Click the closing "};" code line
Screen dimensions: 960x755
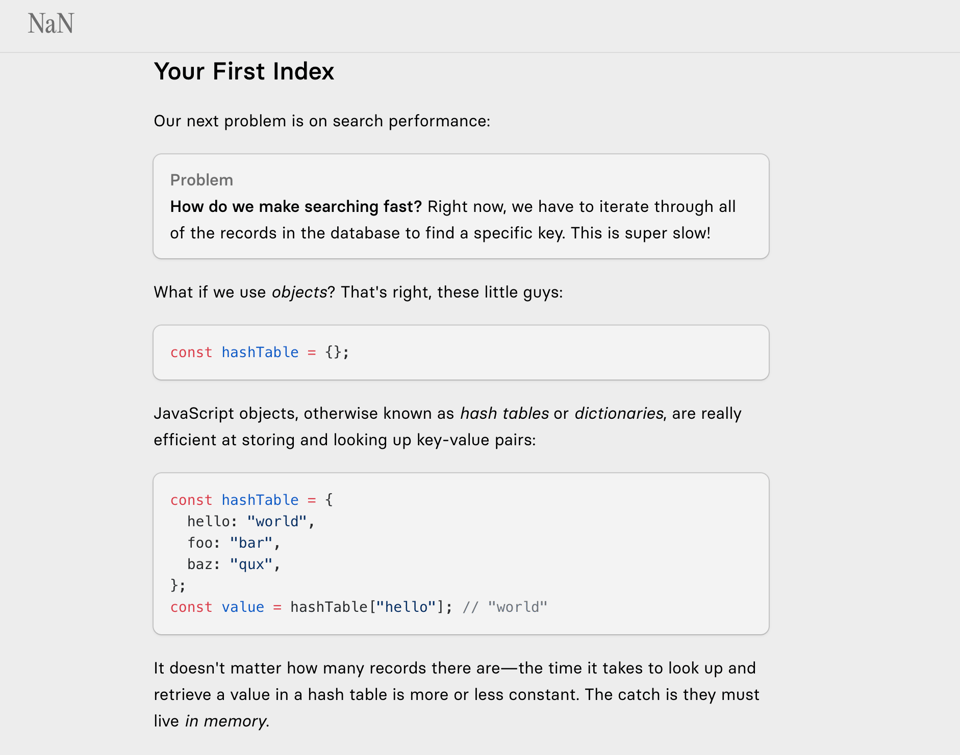[178, 585]
